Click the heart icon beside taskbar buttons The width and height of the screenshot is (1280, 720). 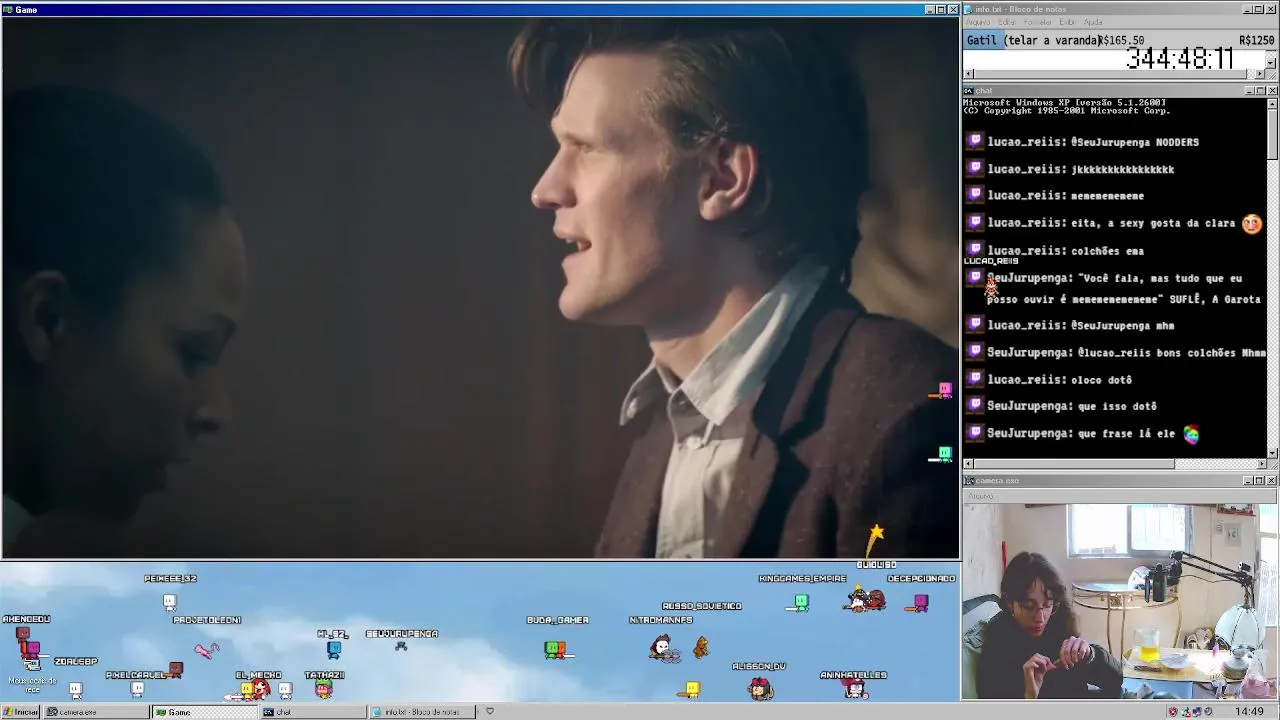pos(489,712)
